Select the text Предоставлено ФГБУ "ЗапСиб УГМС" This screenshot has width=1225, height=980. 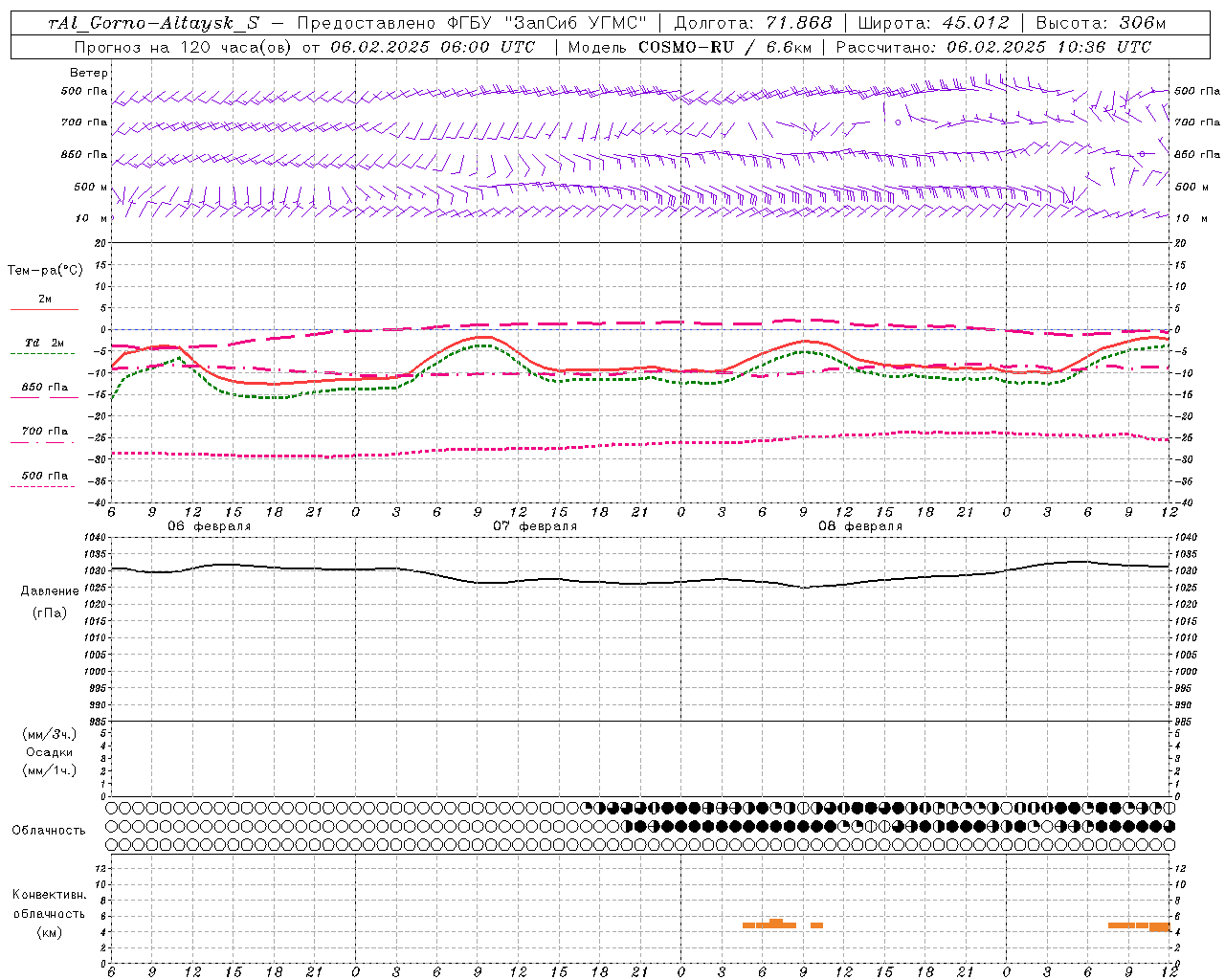[472, 23]
